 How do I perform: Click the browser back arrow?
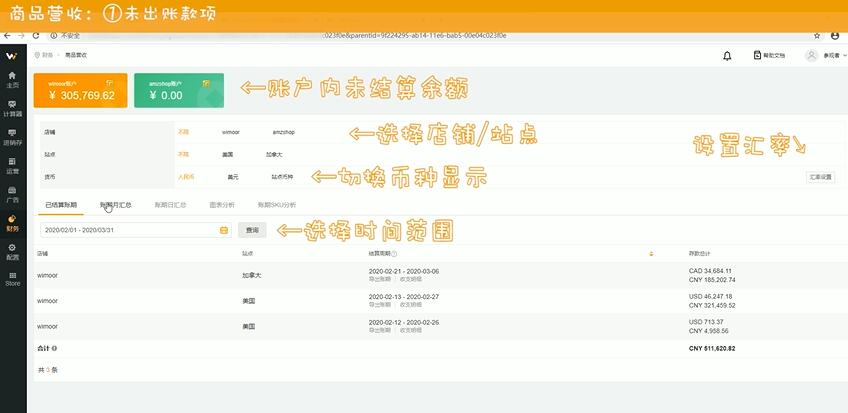tap(7, 36)
